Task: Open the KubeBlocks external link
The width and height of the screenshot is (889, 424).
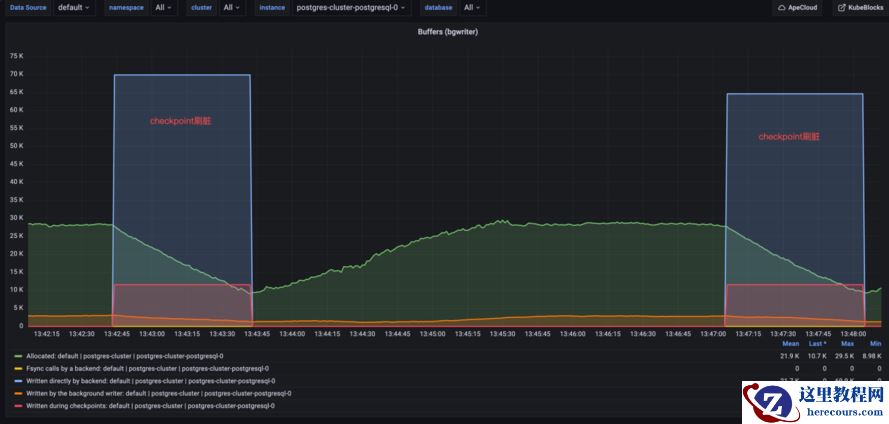Action: (x=860, y=7)
